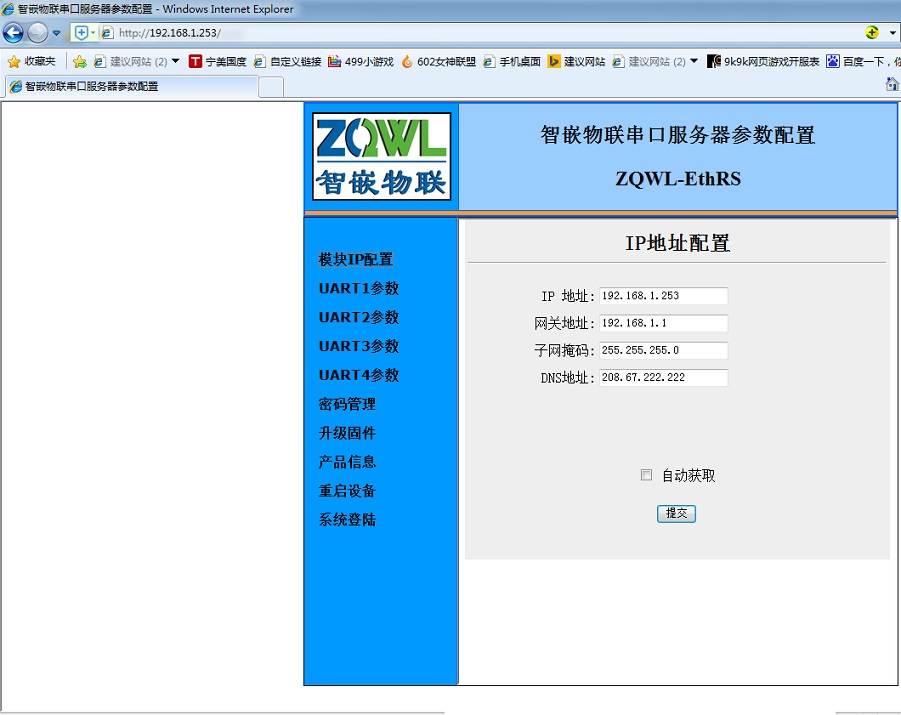Open the new blank tab button
This screenshot has width=901, height=715.
(x=270, y=87)
